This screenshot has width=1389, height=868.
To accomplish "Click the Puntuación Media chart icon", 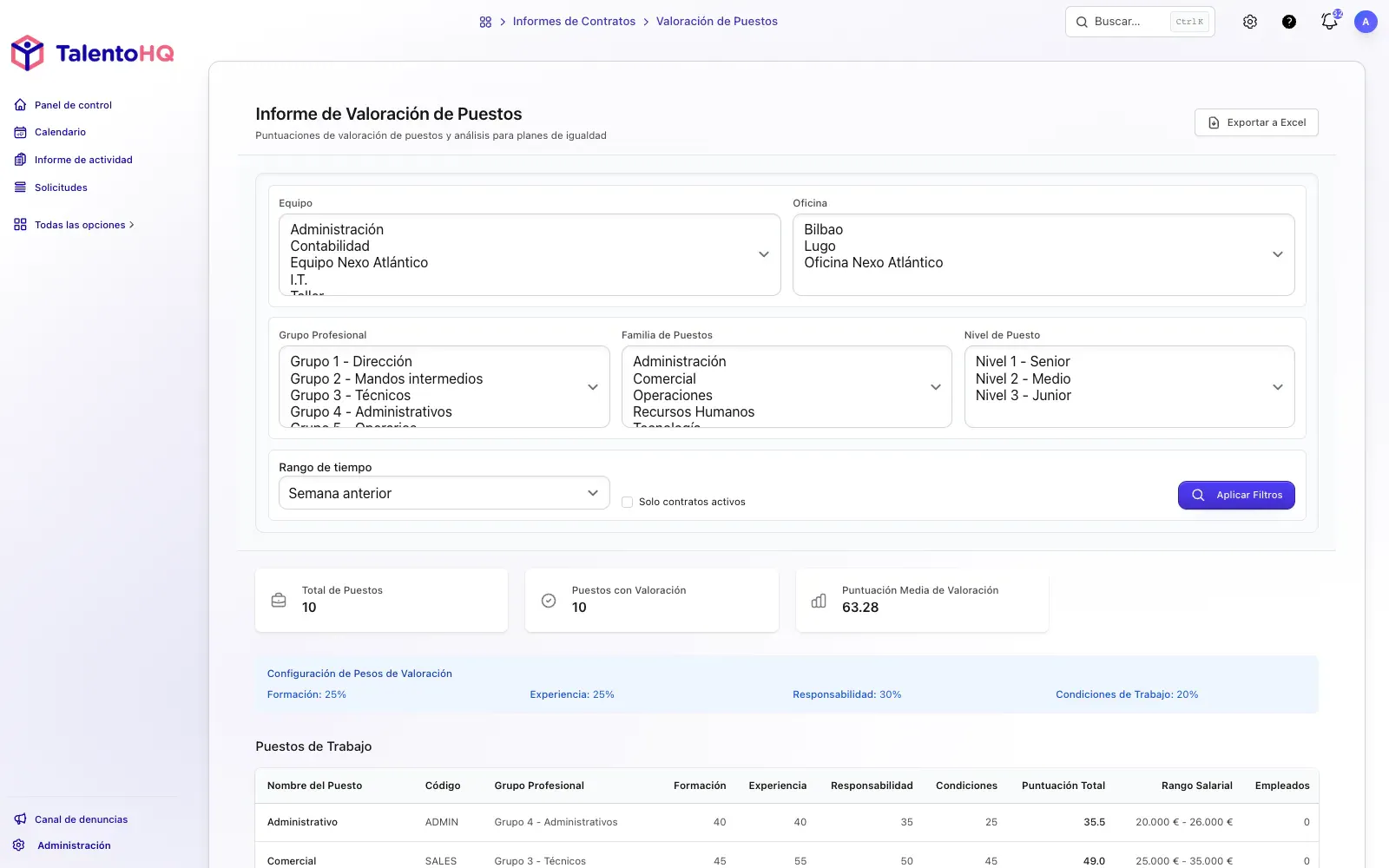I will (819, 600).
